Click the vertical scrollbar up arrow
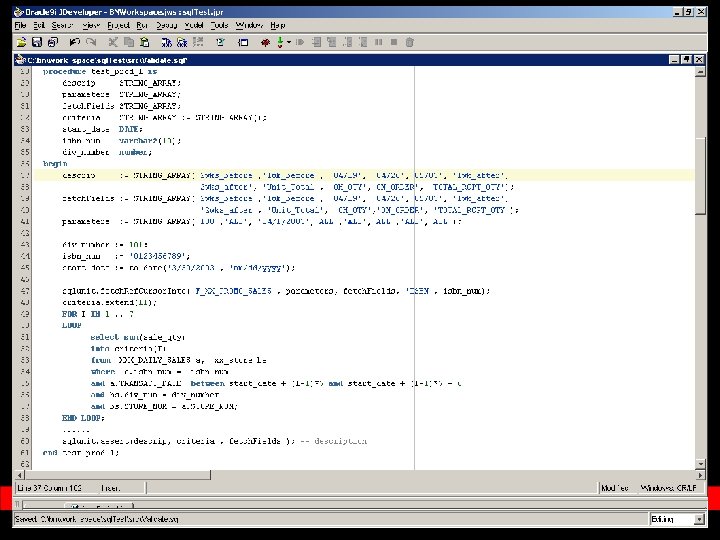720x540 pixels. (700, 72)
